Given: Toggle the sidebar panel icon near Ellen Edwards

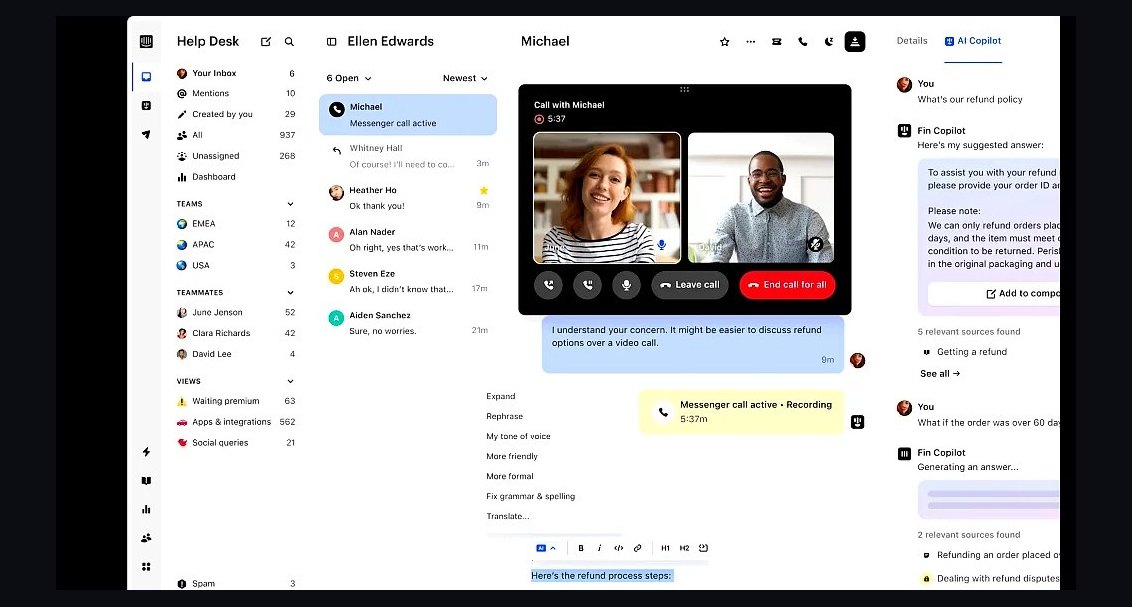Looking at the screenshot, I should point(331,42).
